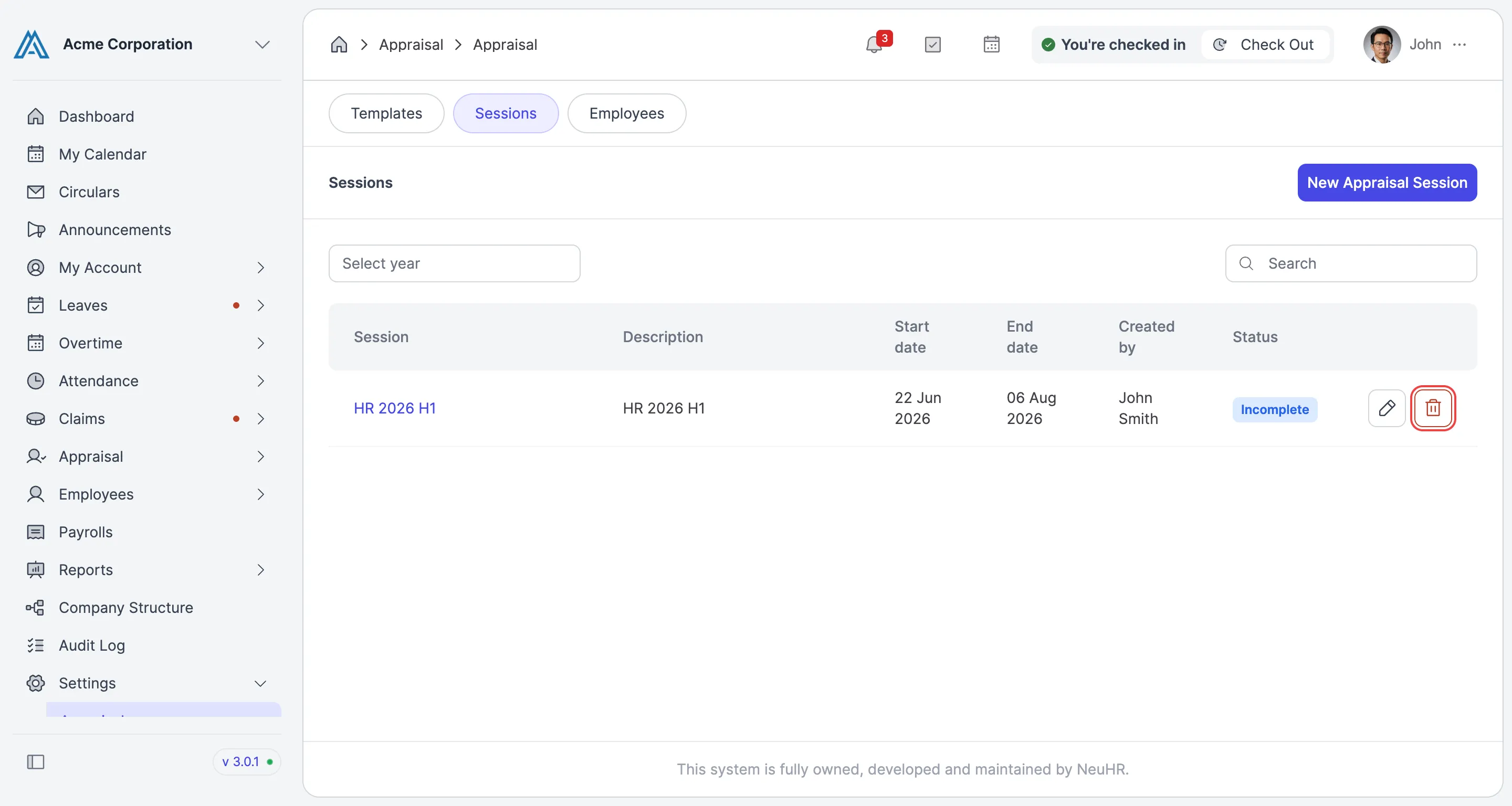Click the Incomplete status badge
Image resolution: width=1512 pixels, height=806 pixels.
1275,409
